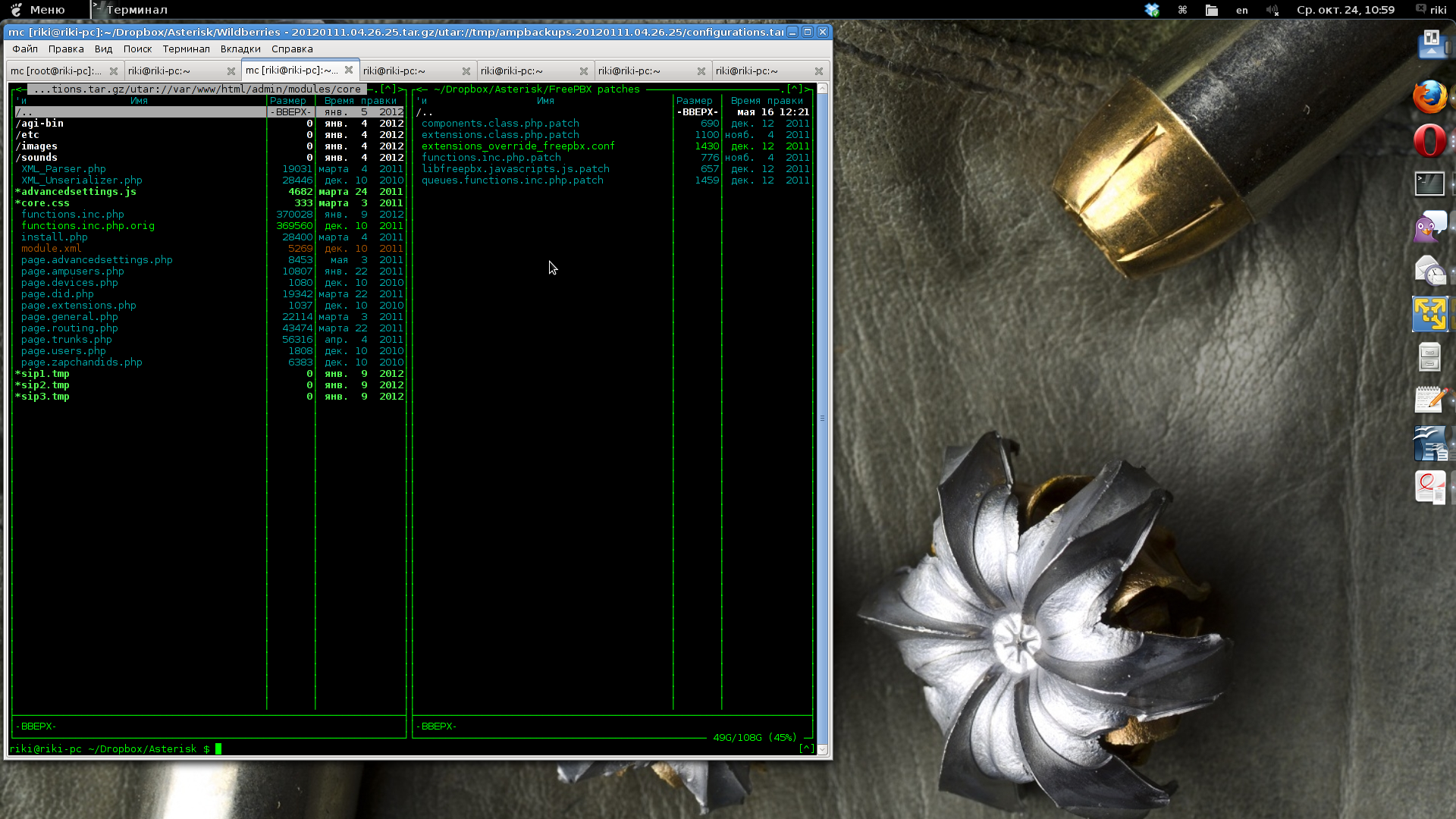The width and height of the screenshot is (1456, 819).
Task: Select install.php file
Action: tap(209, 237)
